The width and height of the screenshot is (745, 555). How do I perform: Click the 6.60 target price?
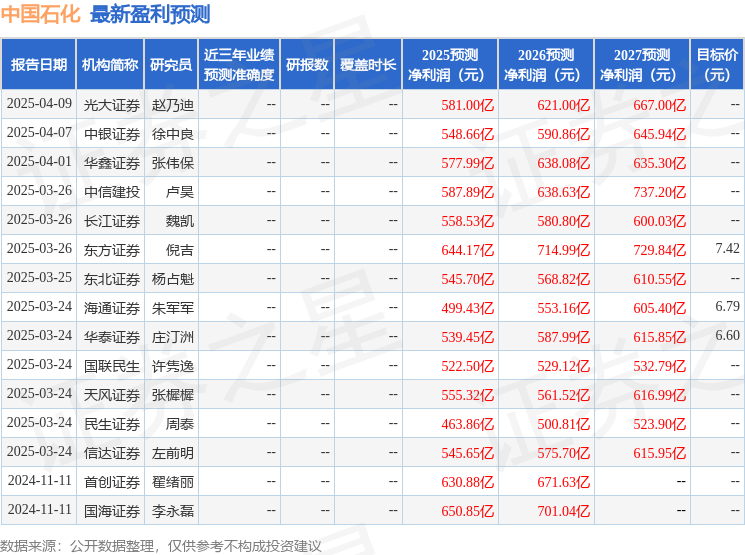pyautogui.click(x=727, y=335)
